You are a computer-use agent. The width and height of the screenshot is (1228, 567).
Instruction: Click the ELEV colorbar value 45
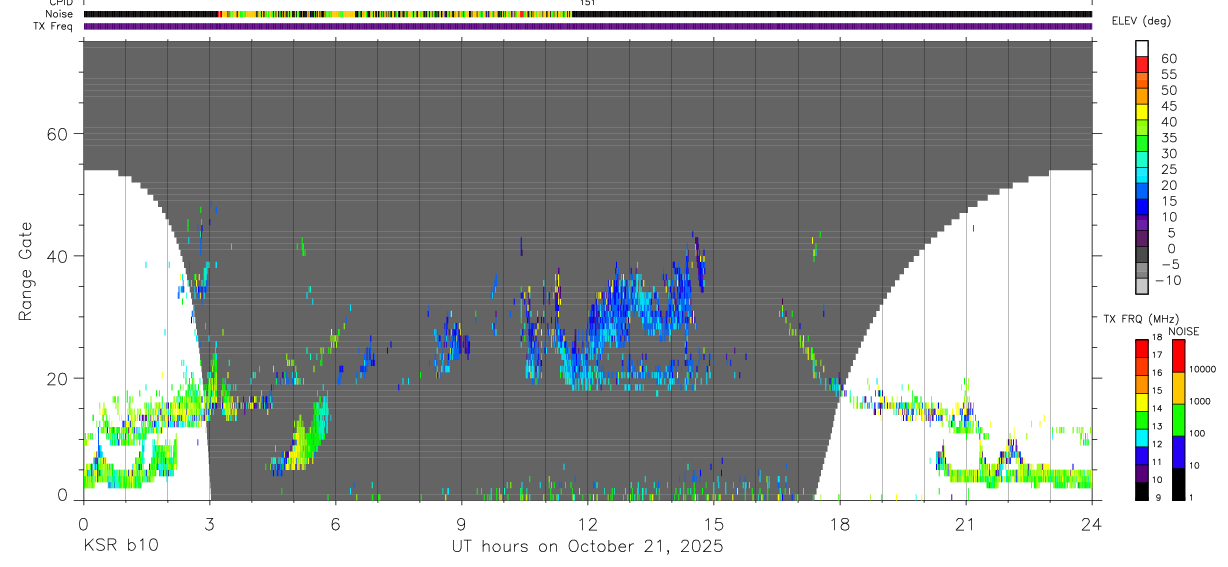[1167, 106]
